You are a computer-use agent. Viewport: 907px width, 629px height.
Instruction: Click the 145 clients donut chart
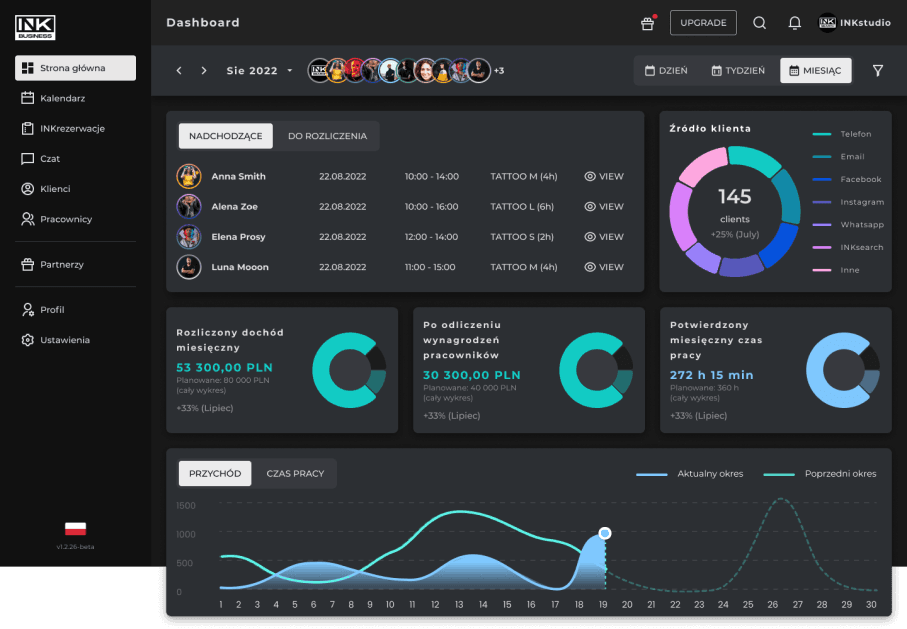tap(735, 212)
